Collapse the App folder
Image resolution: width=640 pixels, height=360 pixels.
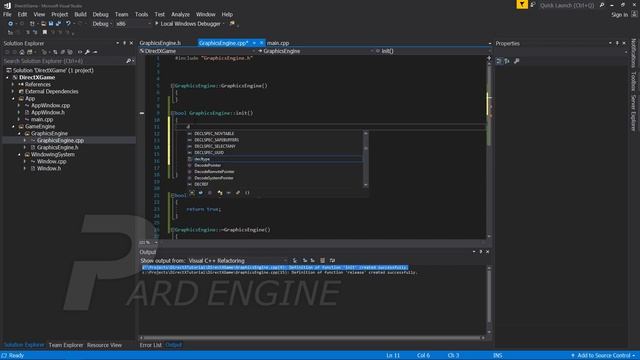tap(13, 98)
